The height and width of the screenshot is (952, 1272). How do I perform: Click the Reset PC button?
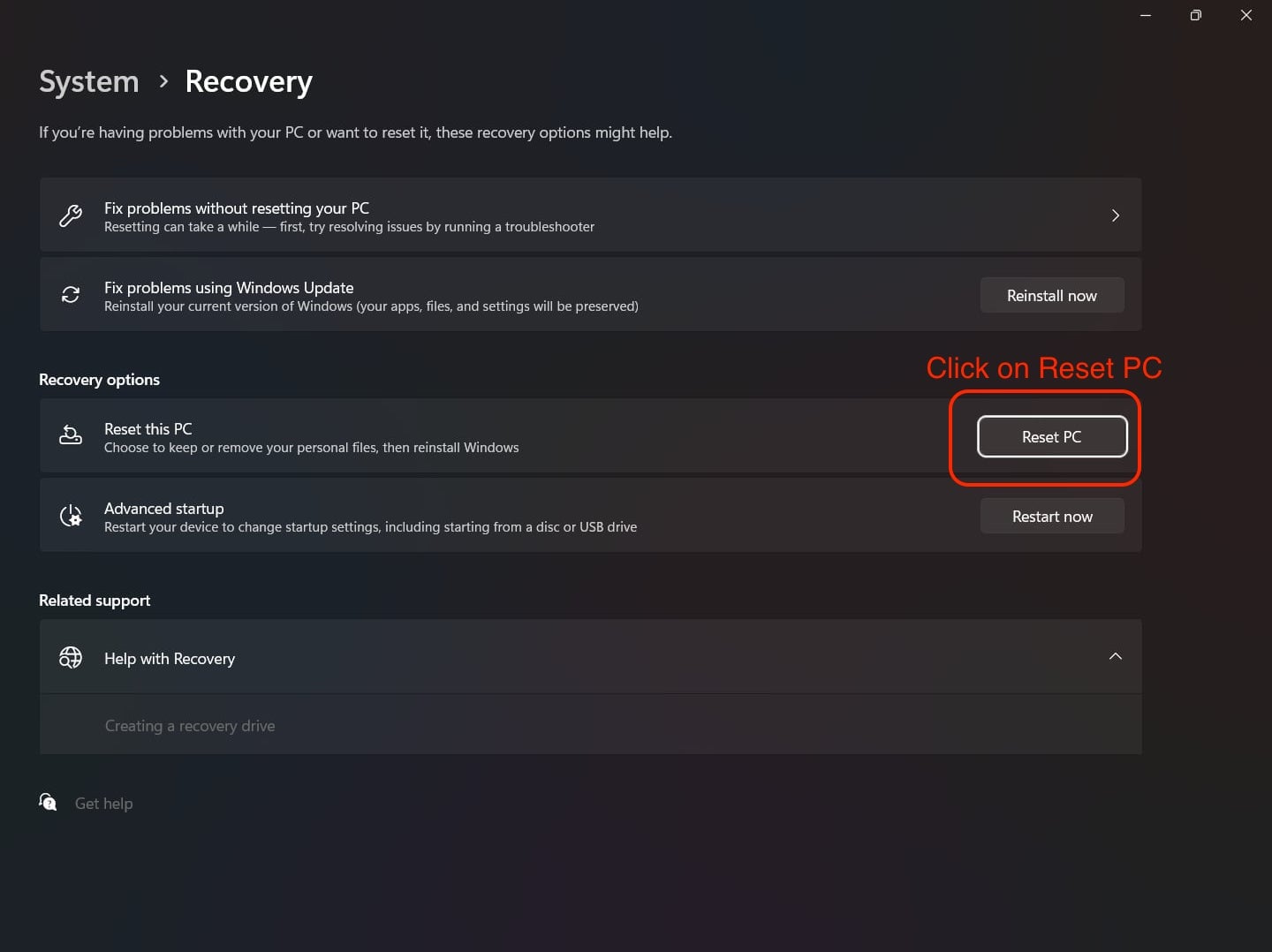[x=1052, y=437]
